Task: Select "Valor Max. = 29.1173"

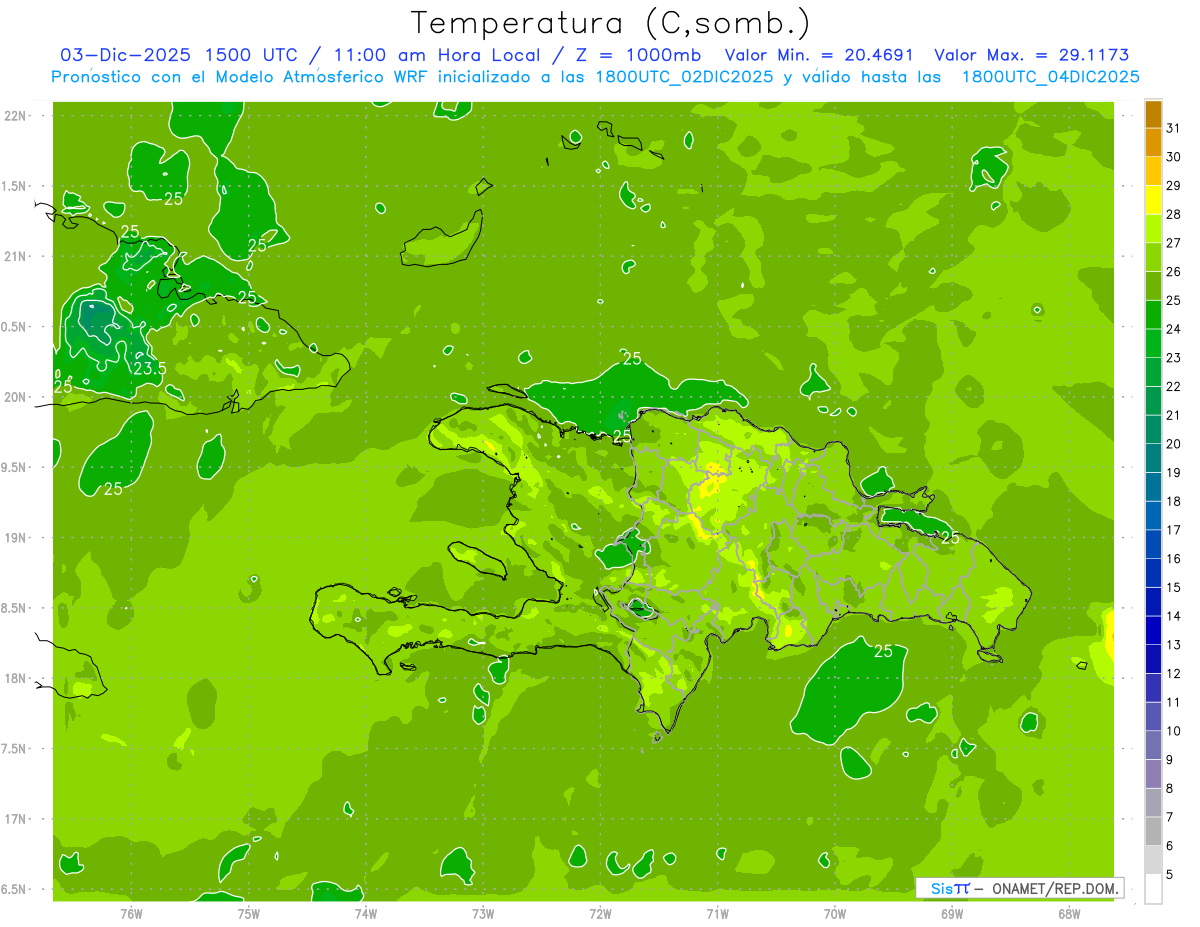Action: pos(1032,55)
